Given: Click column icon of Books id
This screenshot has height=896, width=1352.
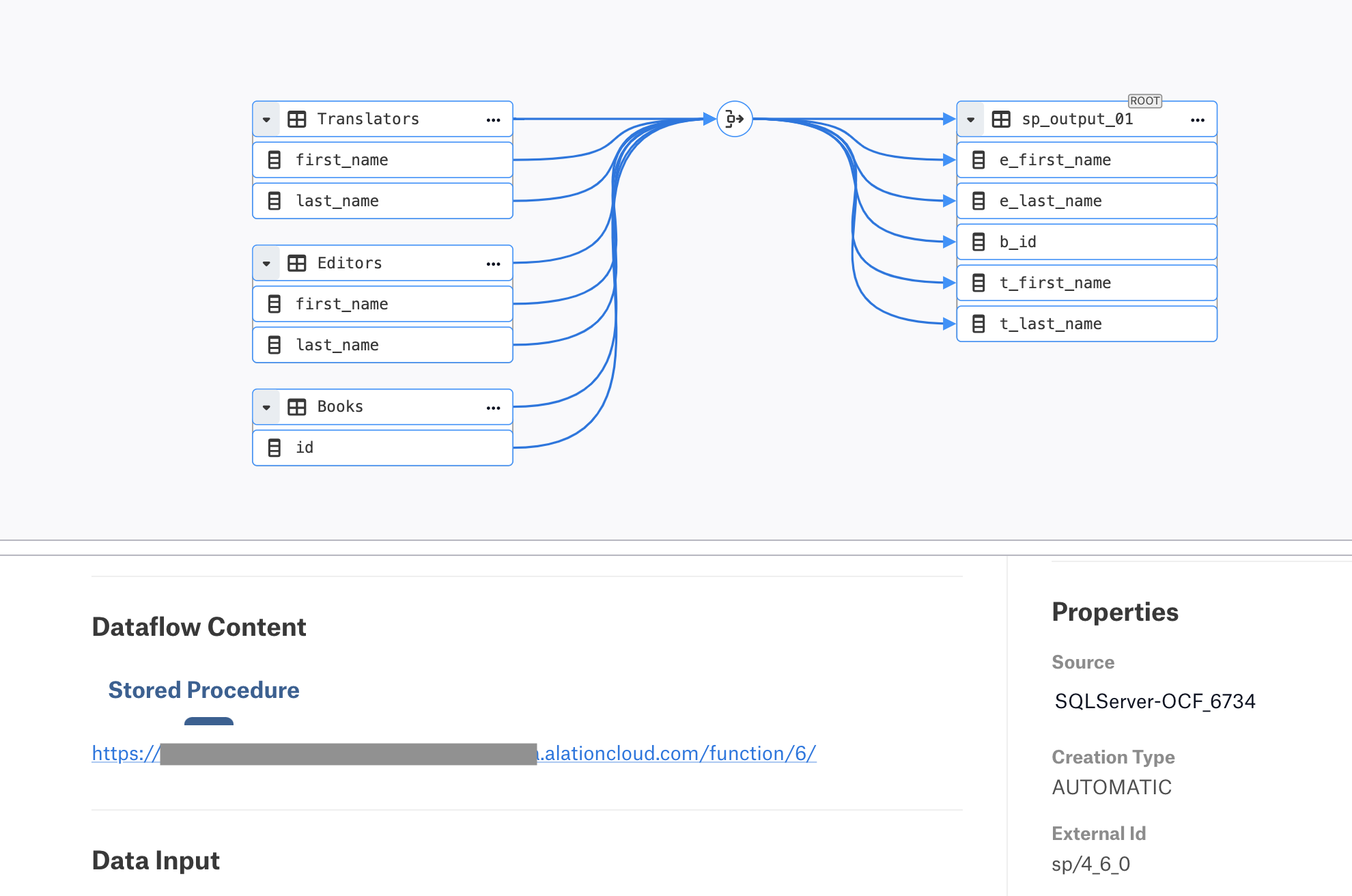Looking at the screenshot, I should click(x=274, y=448).
